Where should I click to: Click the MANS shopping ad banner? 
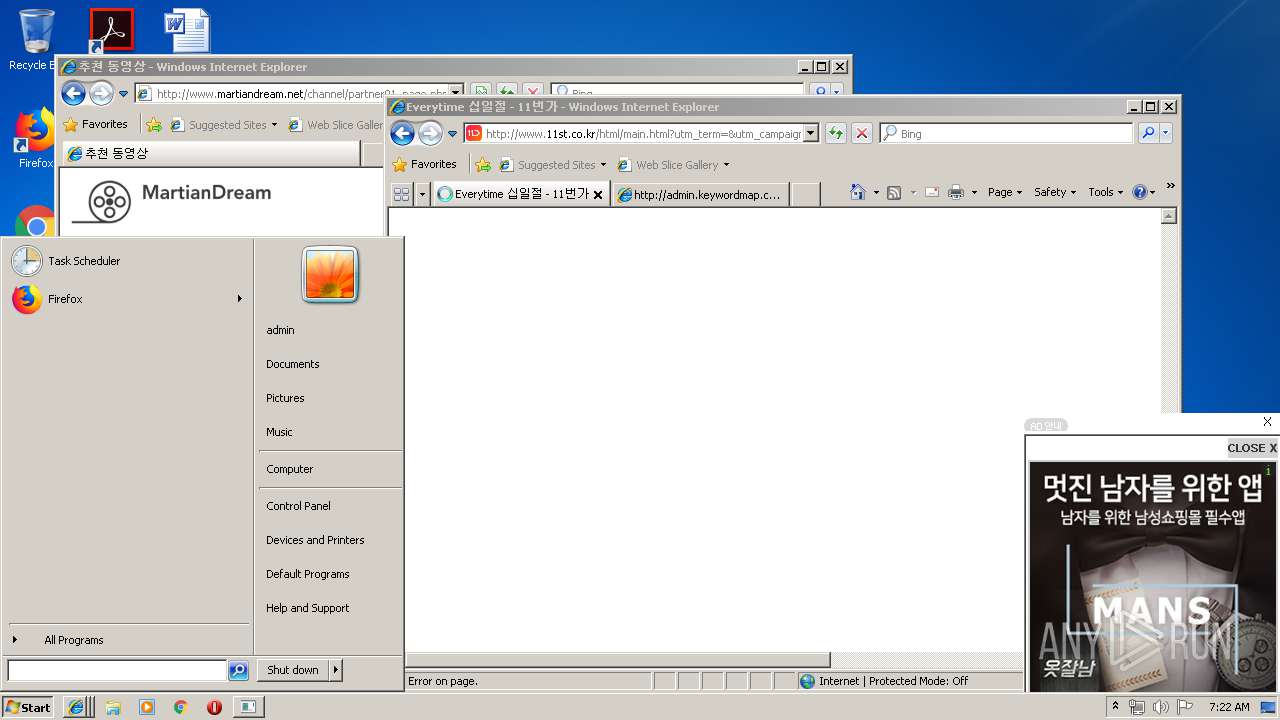point(1153,577)
